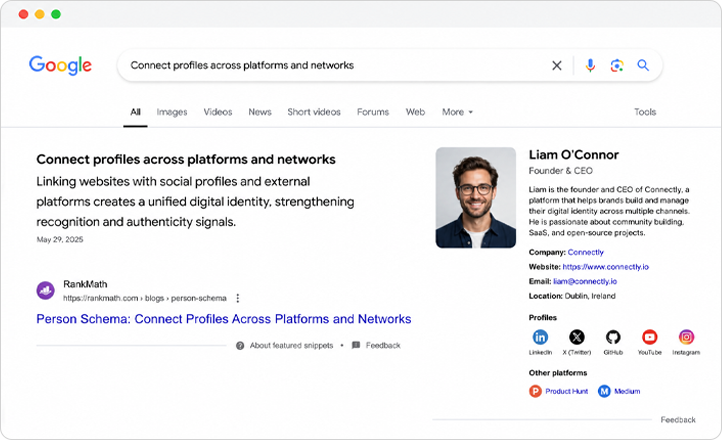This screenshot has height=440, width=722.
Task: Open Google Lens image search
Action: [617, 65]
